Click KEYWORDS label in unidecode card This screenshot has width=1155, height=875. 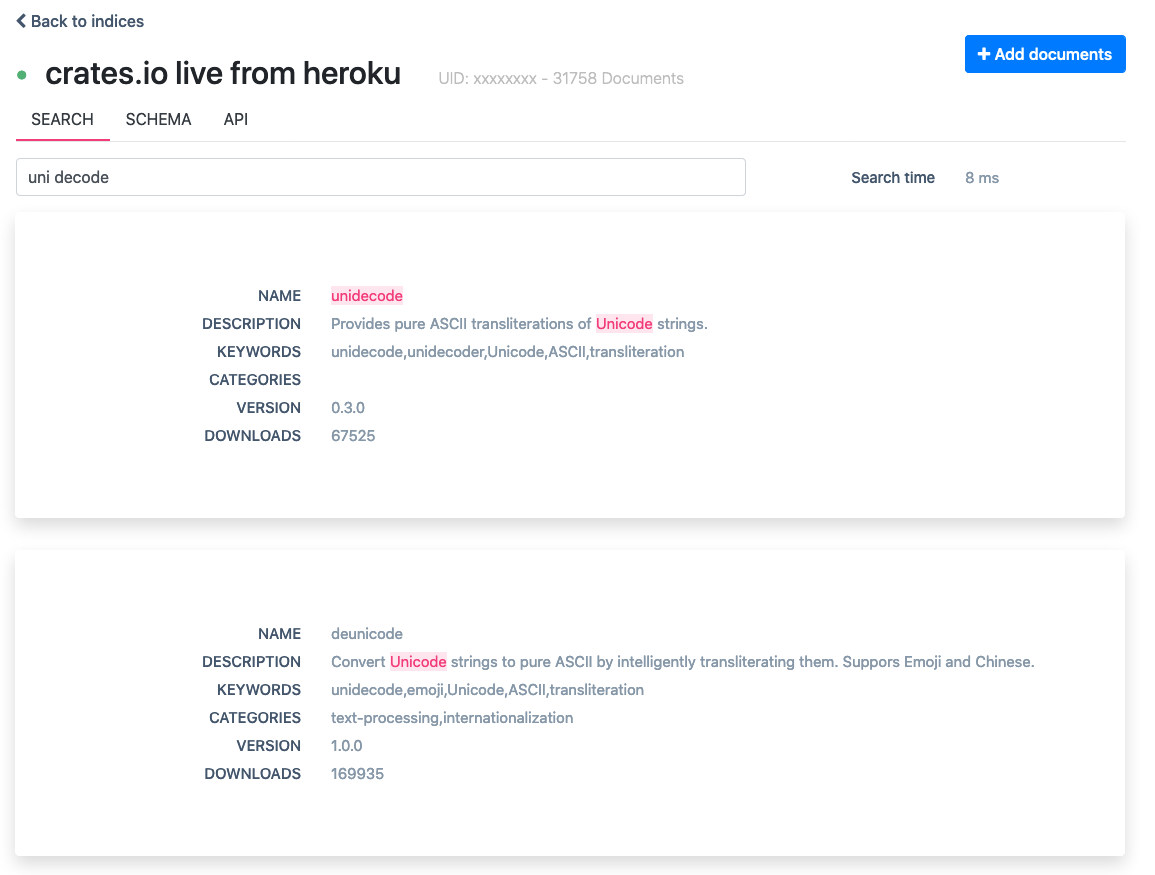[259, 351]
